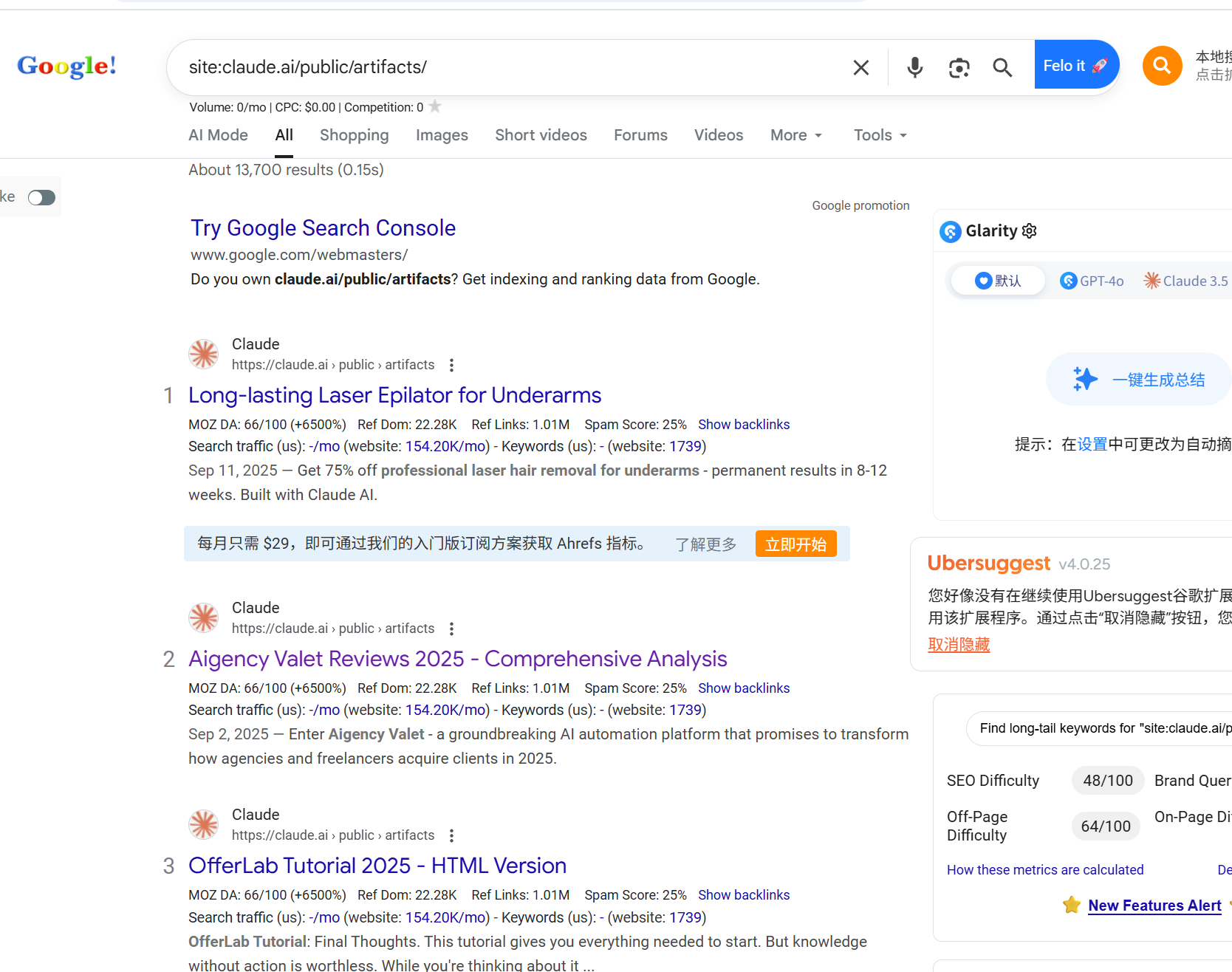Open three-dot menu for Laser Epilator result
Viewport: 1232px width, 972px height.
tap(451, 365)
